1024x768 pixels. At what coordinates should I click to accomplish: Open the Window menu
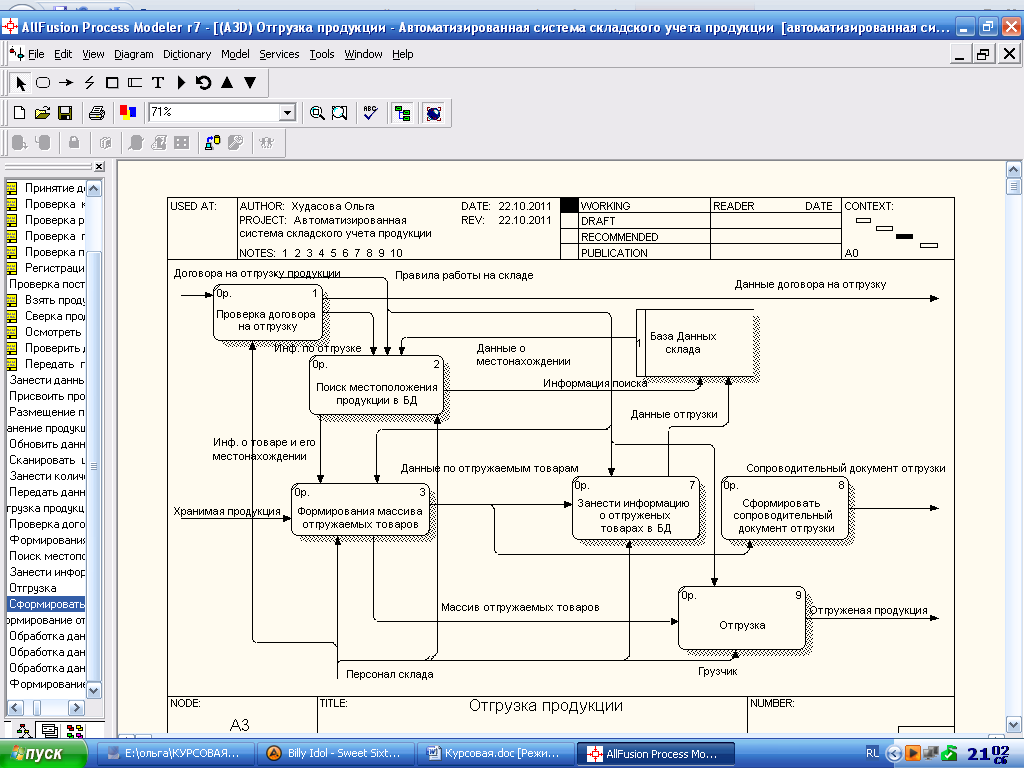pos(363,54)
